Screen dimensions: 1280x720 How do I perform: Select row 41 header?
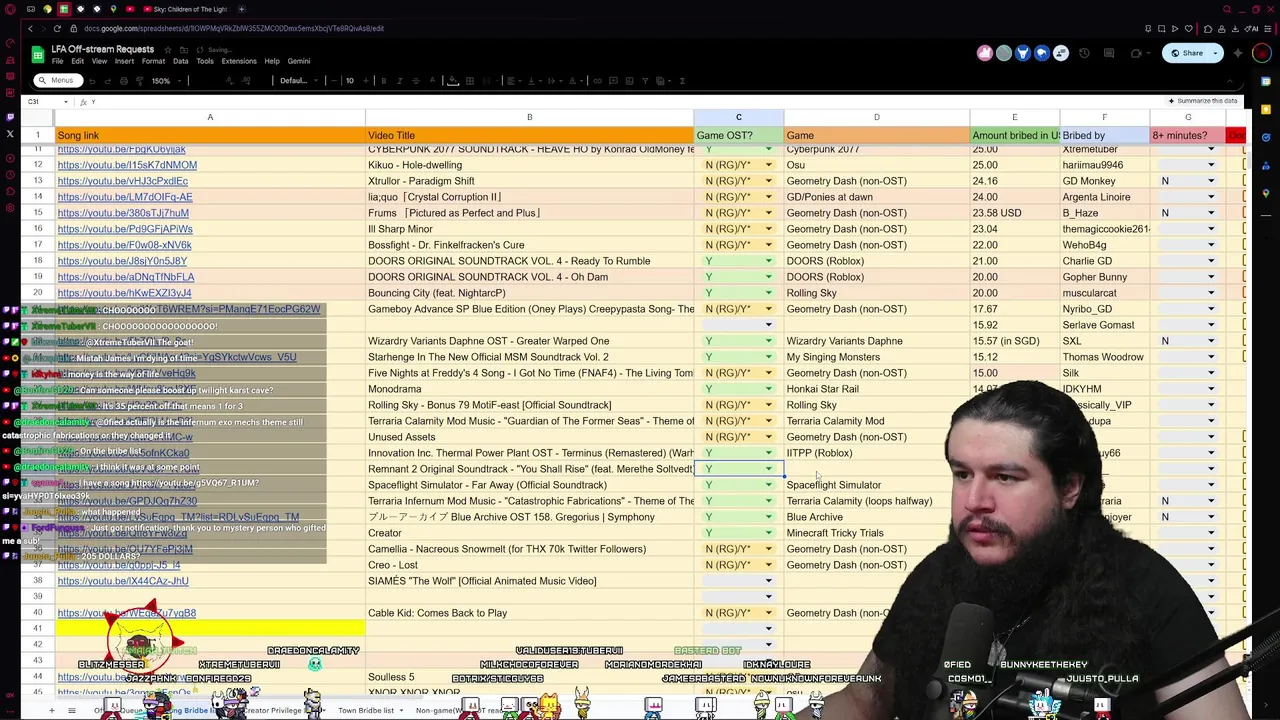37,629
